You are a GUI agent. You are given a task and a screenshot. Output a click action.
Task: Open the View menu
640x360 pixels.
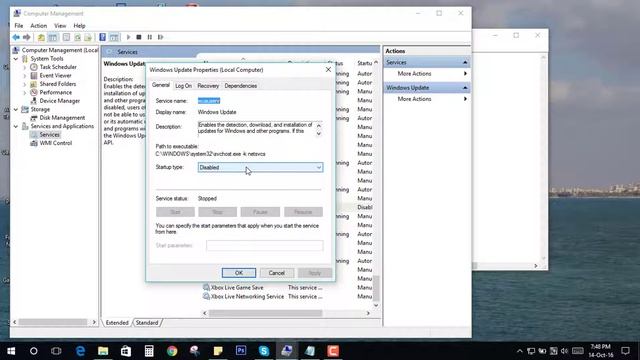pyautogui.click(x=60, y=26)
